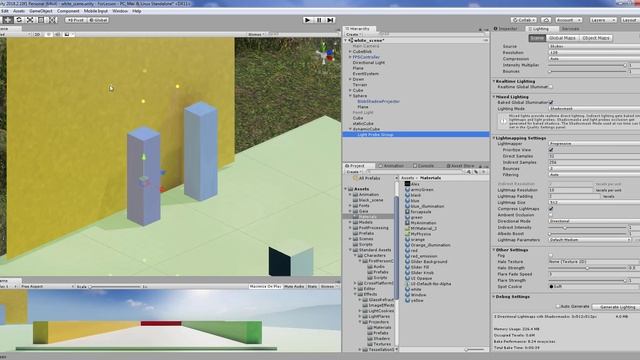
Task: Open the Lighting Mode dropdown
Action: tap(594, 109)
